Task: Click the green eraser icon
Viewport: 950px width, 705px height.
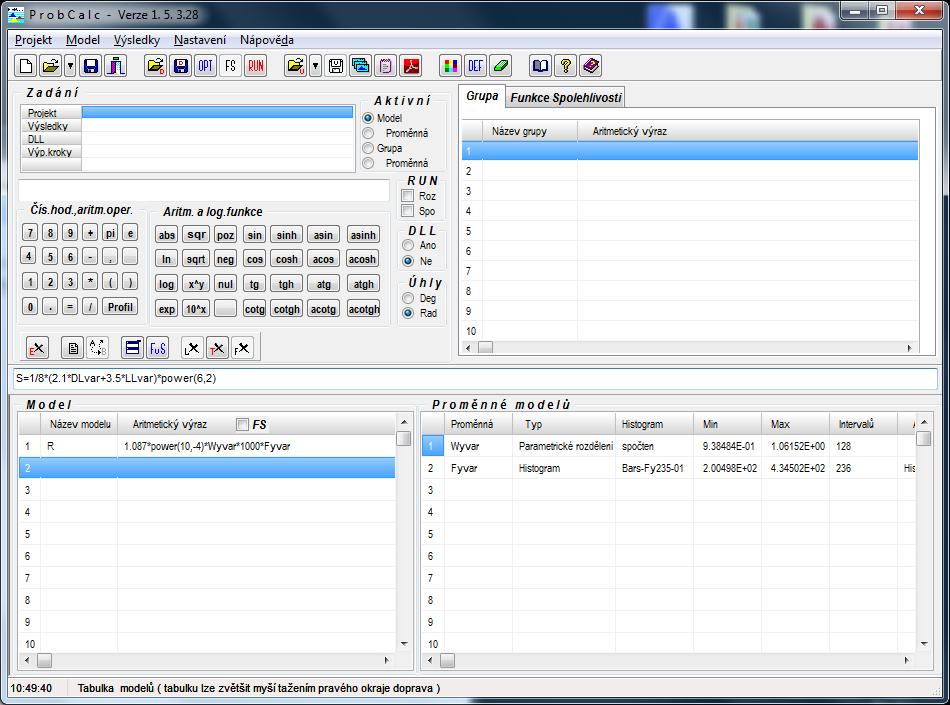Action: (x=500, y=65)
